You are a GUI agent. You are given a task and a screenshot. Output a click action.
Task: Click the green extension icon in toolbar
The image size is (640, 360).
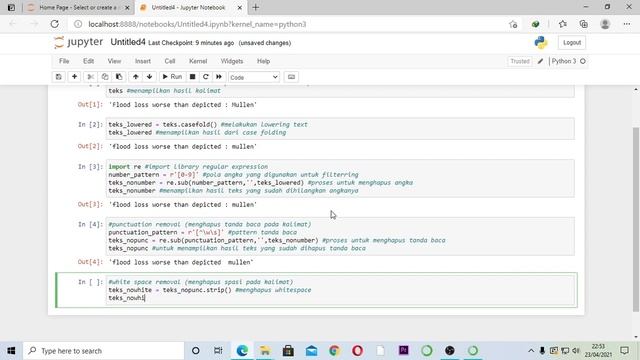[536, 24]
